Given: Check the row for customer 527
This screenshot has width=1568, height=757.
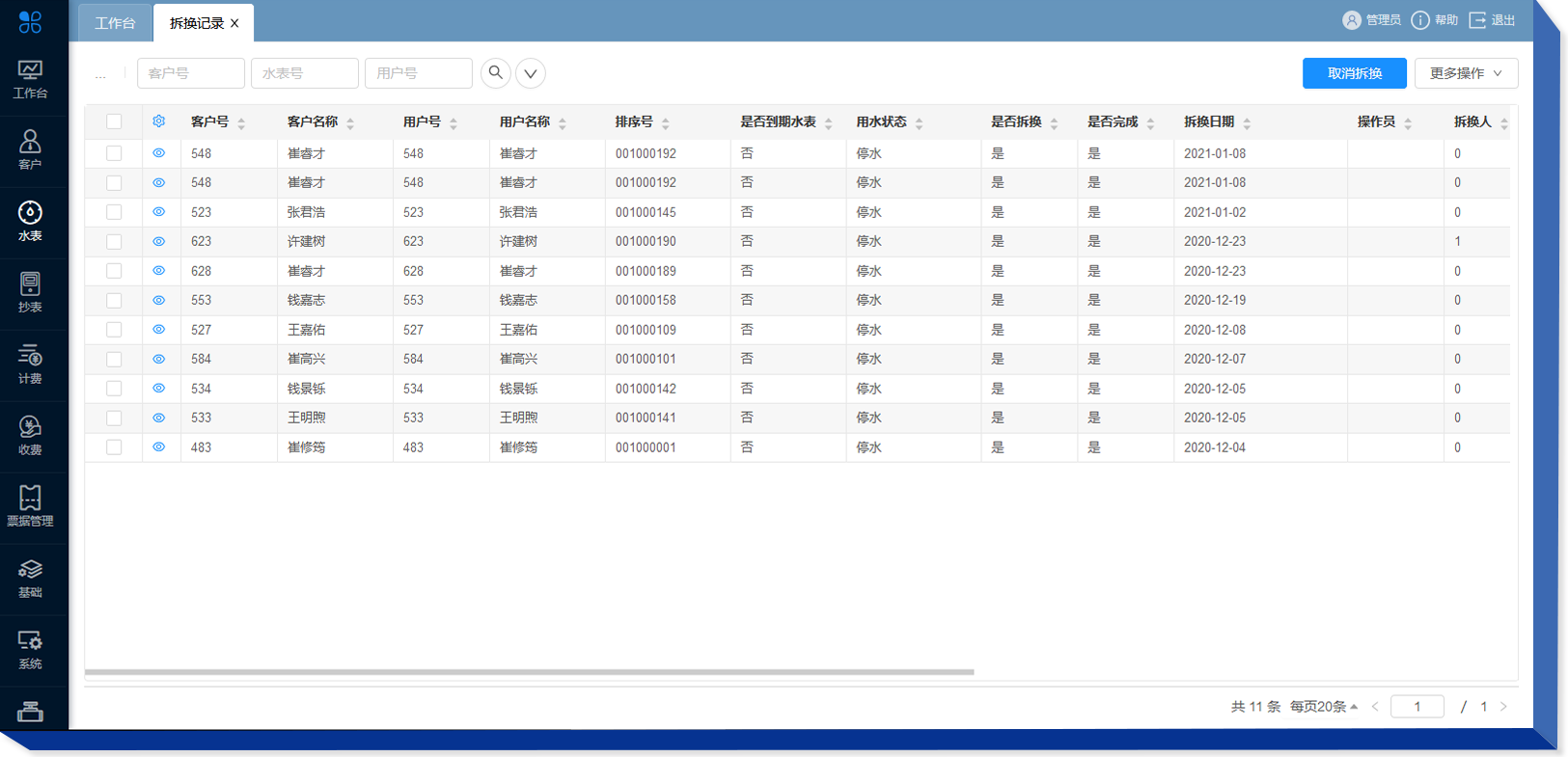Looking at the screenshot, I should pyautogui.click(x=114, y=330).
